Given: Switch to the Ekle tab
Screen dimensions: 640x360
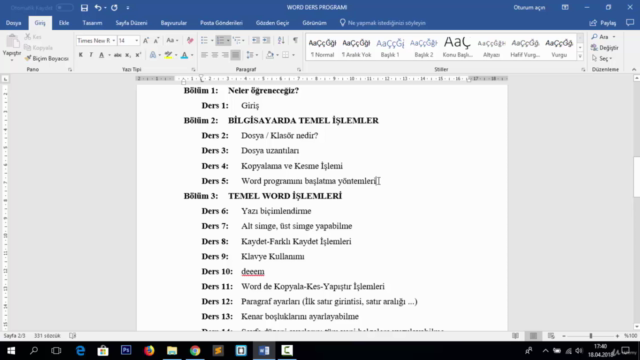Looking at the screenshot, I should tap(64, 23).
